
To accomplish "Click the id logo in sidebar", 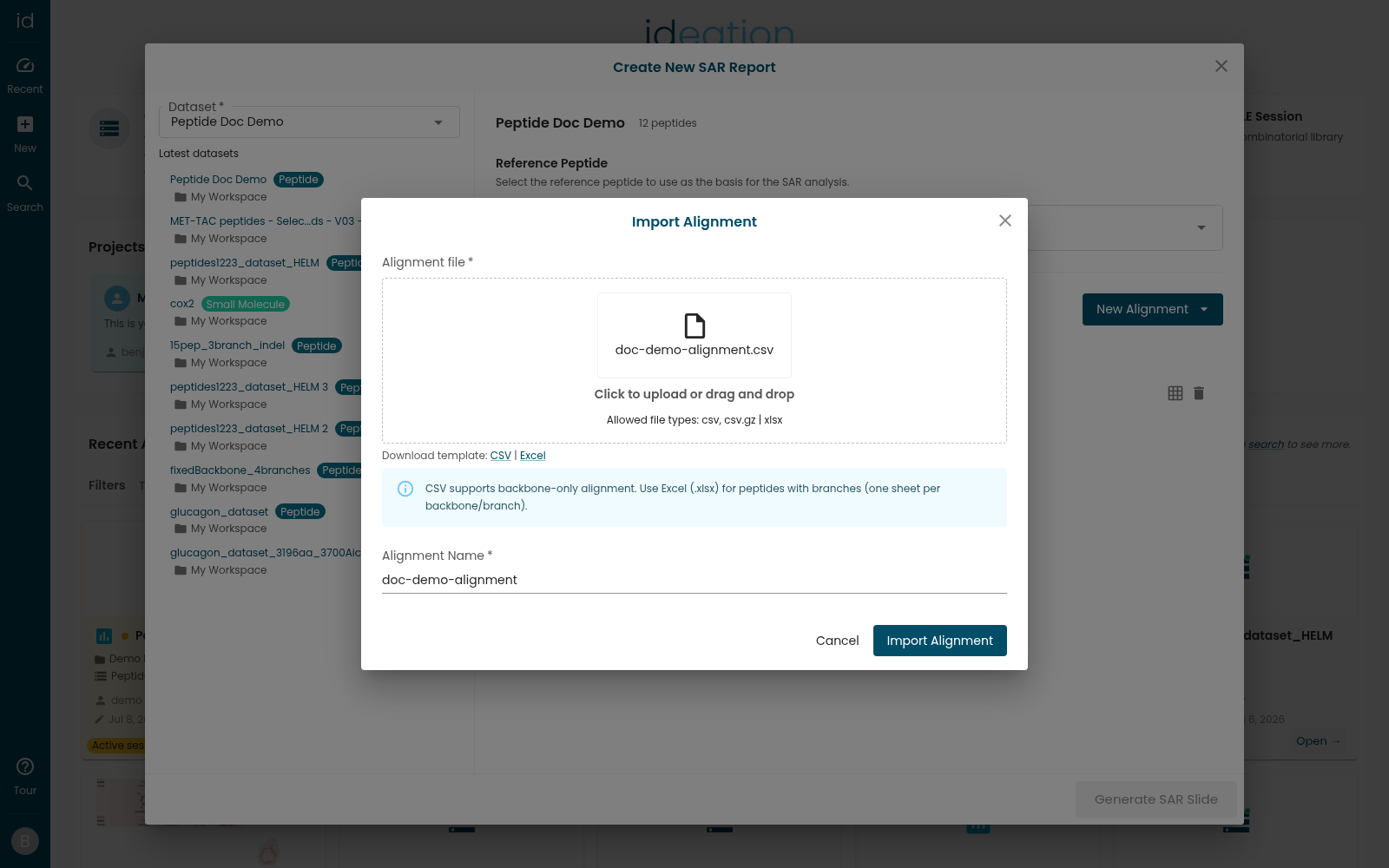I will [25, 20].
